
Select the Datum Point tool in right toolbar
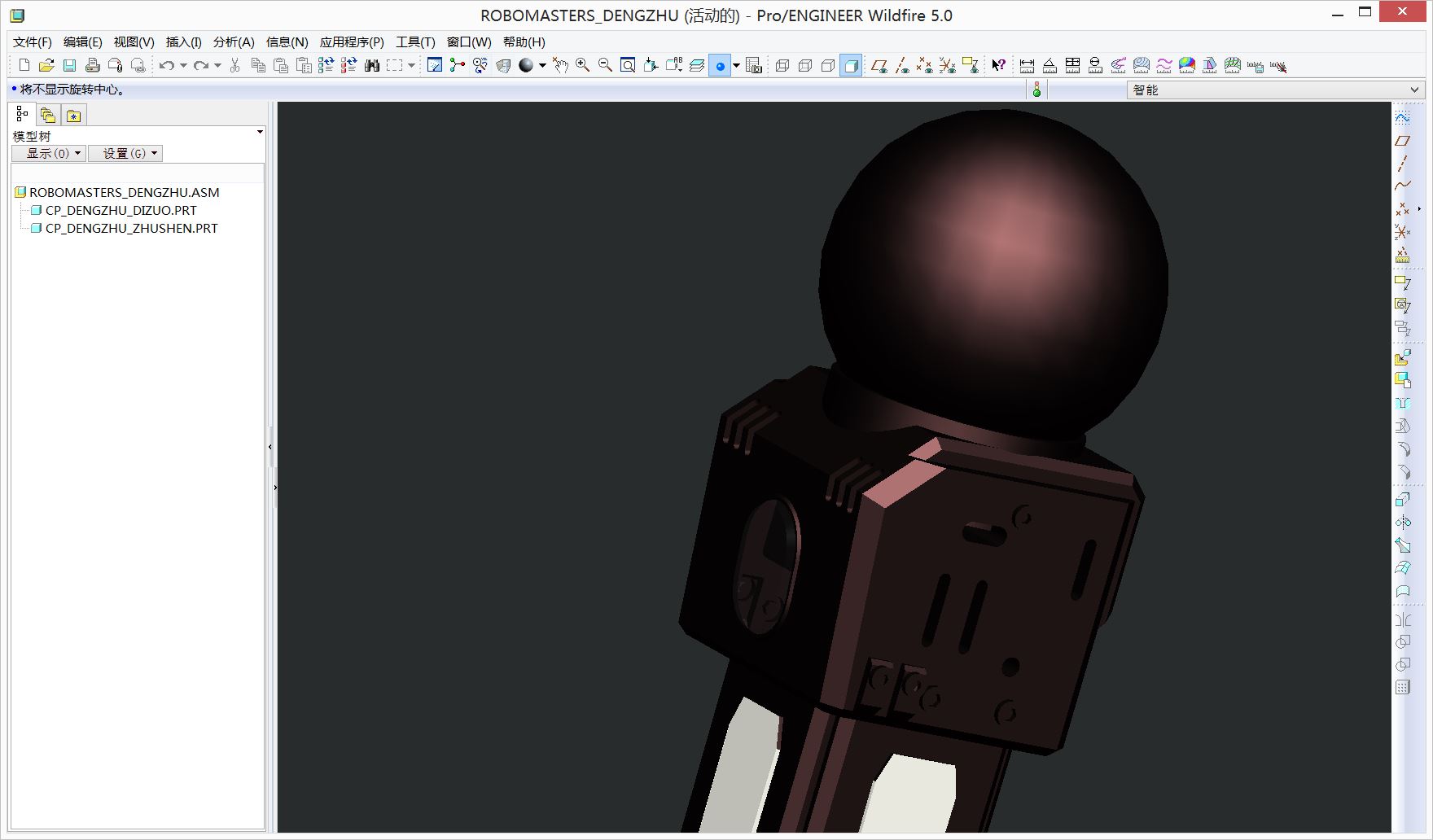[1402, 209]
